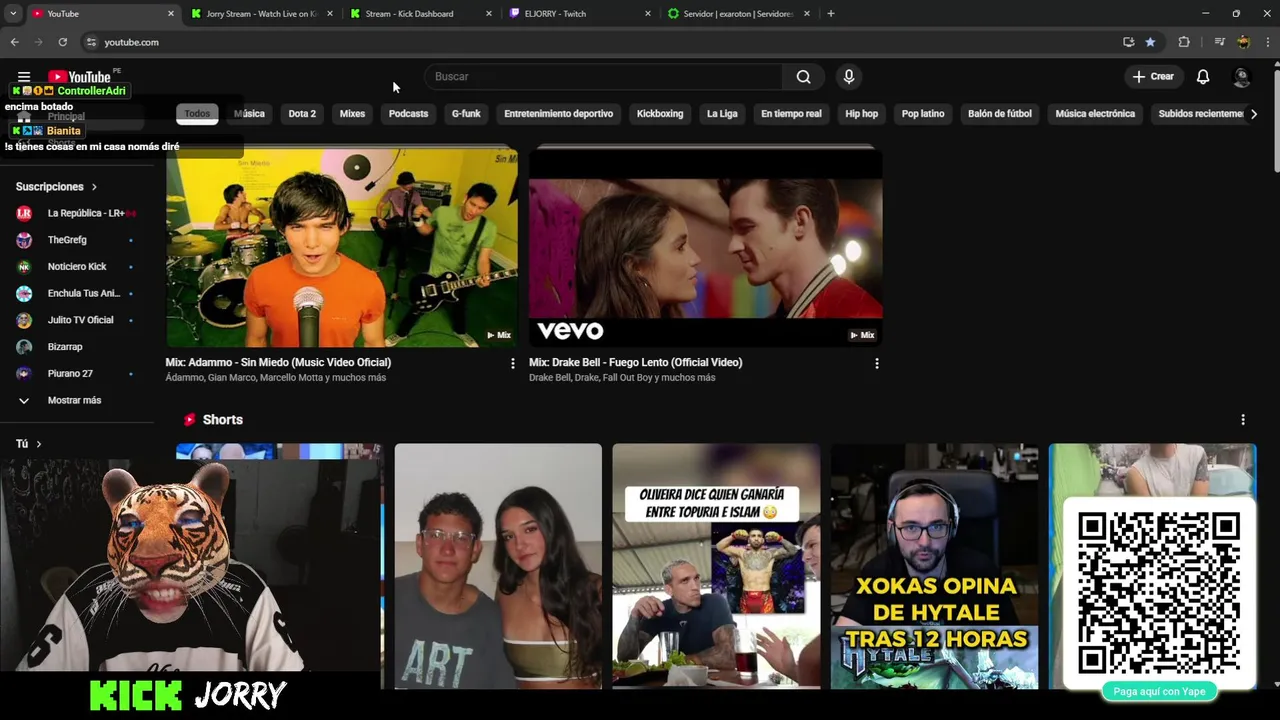Open the browser extensions puzzle icon
1280x720 pixels.
(x=1184, y=42)
